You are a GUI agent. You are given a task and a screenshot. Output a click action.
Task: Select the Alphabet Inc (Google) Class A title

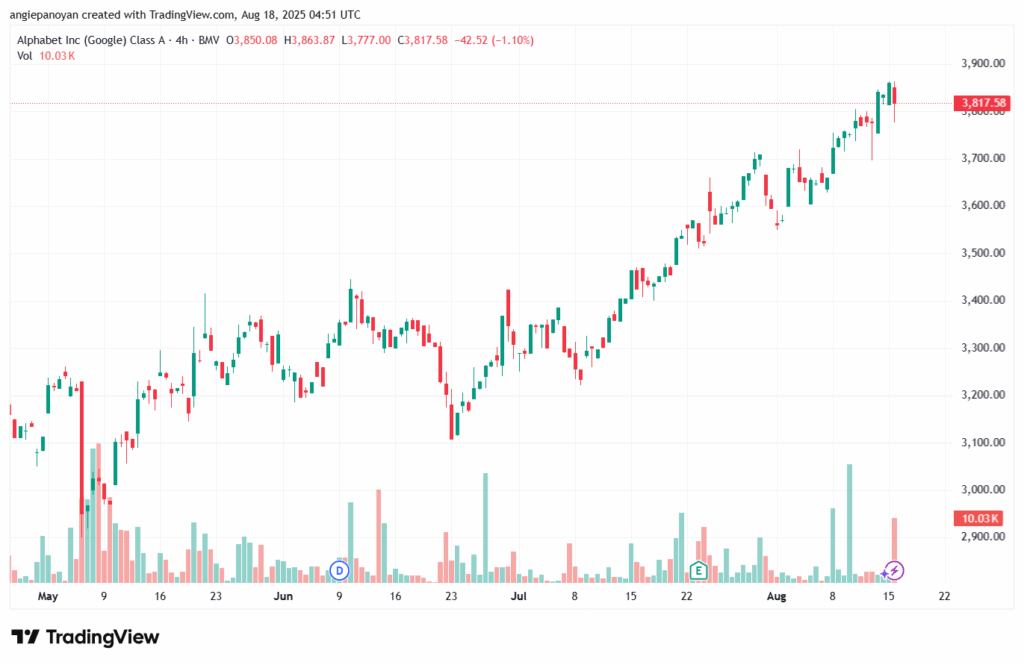91,41
